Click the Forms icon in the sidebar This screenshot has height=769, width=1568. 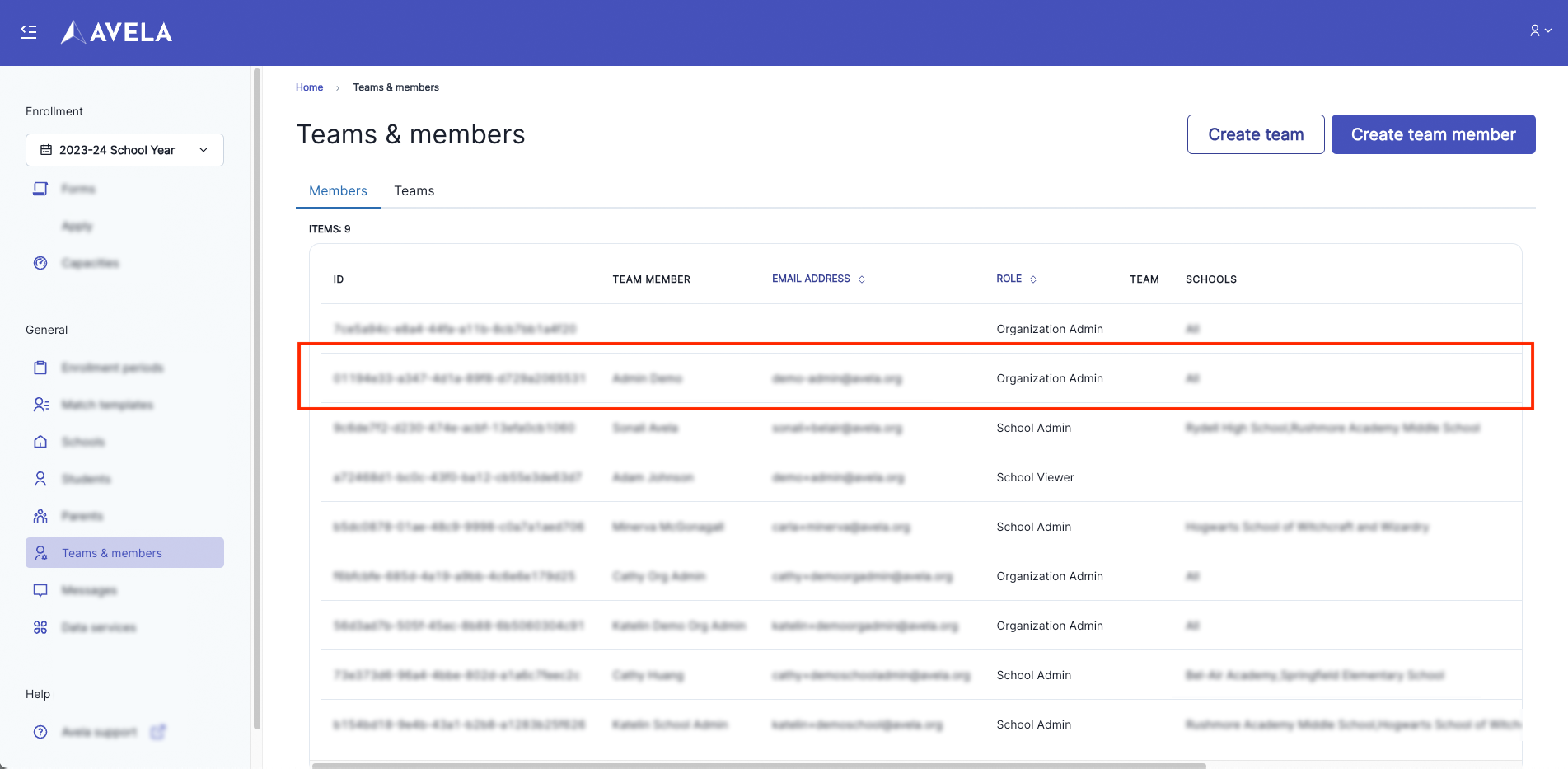40,189
